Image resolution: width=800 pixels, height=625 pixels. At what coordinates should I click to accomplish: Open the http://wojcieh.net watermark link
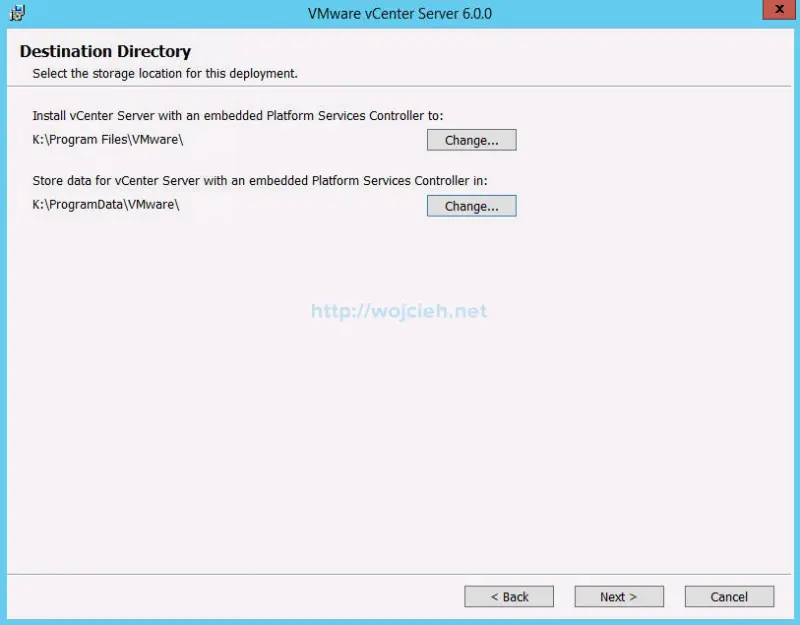tap(399, 310)
